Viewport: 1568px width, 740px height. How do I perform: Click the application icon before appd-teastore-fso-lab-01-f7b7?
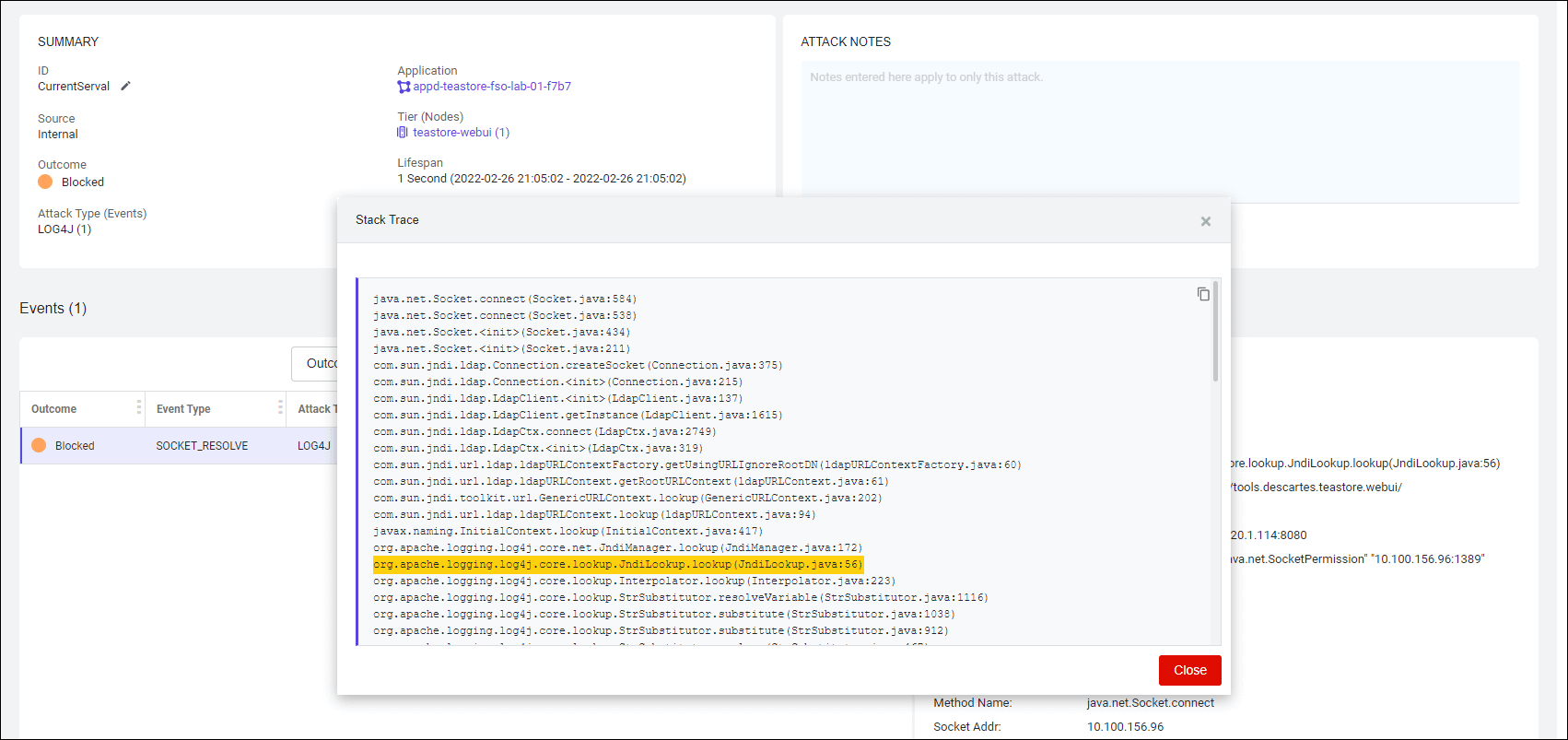click(x=404, y=87)
